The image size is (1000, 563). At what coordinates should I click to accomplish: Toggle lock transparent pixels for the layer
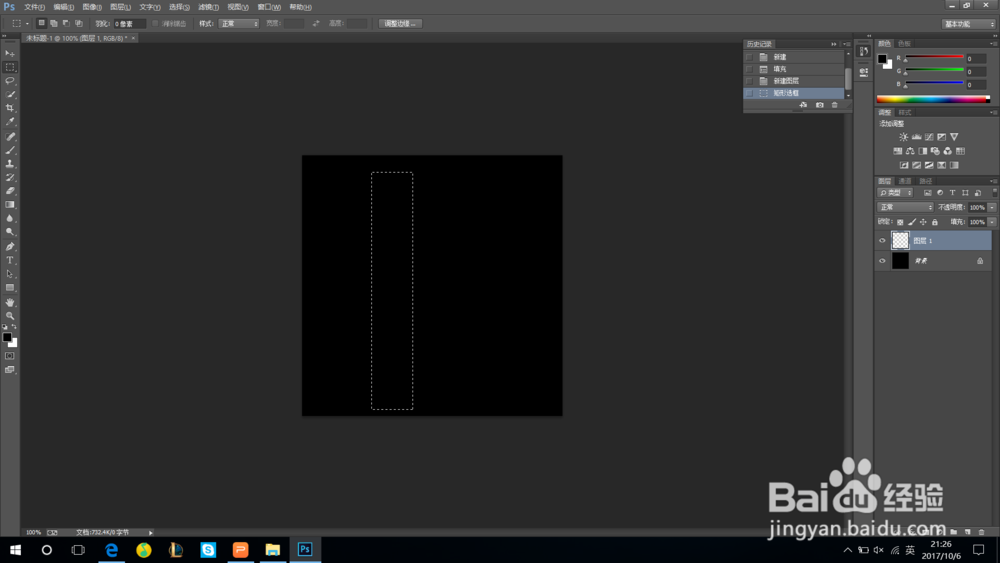point(900,222)
